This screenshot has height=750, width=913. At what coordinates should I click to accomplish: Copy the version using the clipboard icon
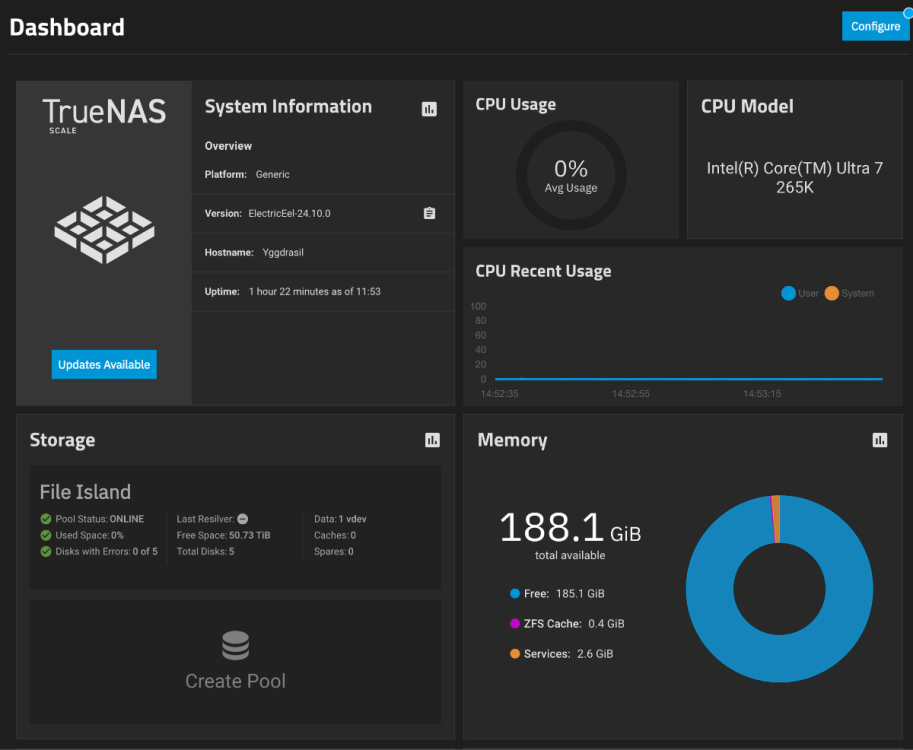[x=429, y=213]
